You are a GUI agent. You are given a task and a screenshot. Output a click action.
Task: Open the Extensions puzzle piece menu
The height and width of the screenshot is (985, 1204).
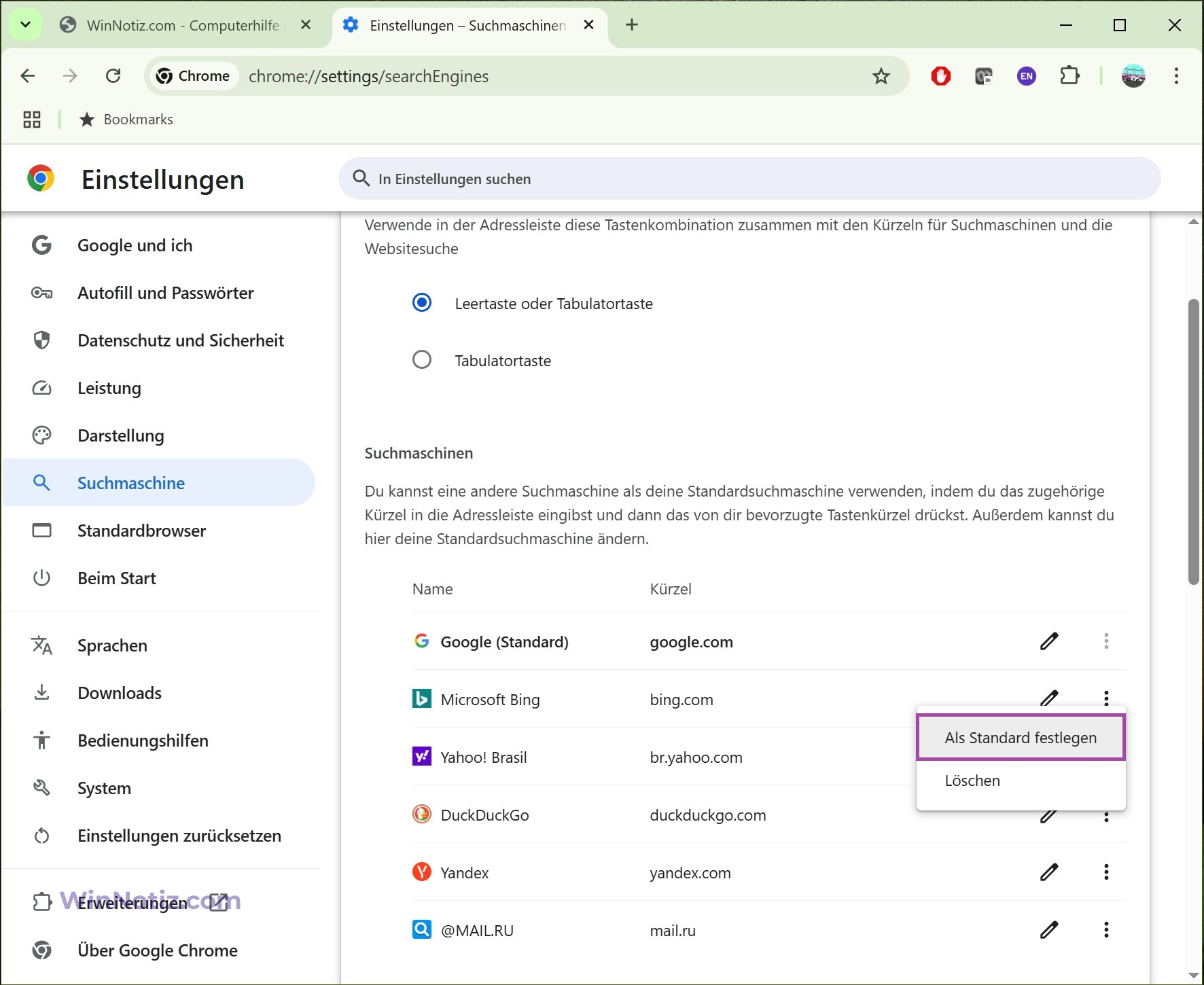coord(1069,76)
